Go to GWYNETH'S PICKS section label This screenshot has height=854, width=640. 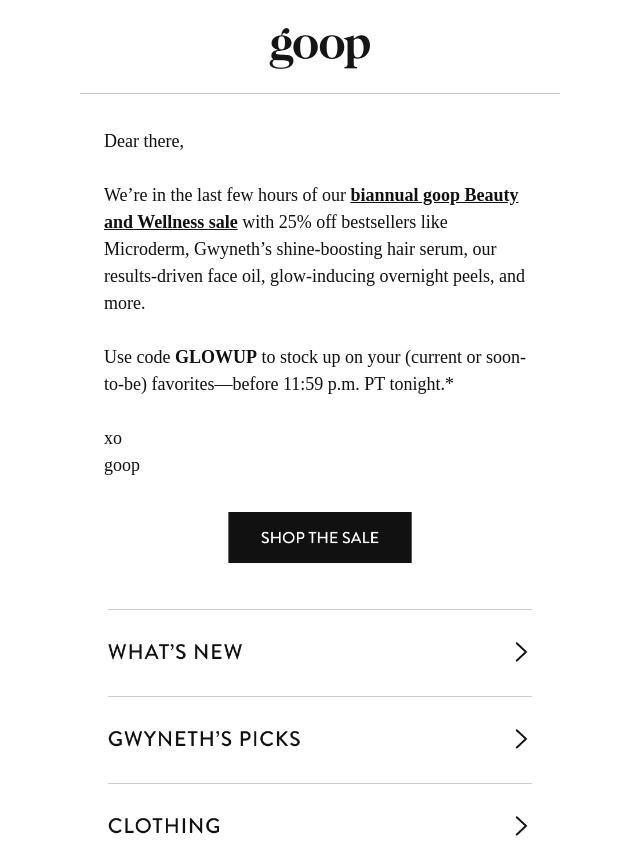click(204, 739)
